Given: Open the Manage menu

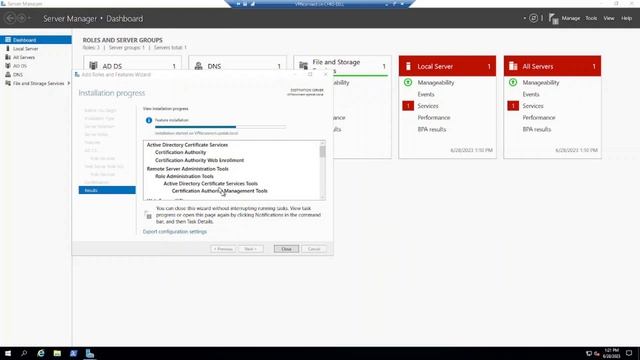Looking at the screenshot, I should [571, 18].
